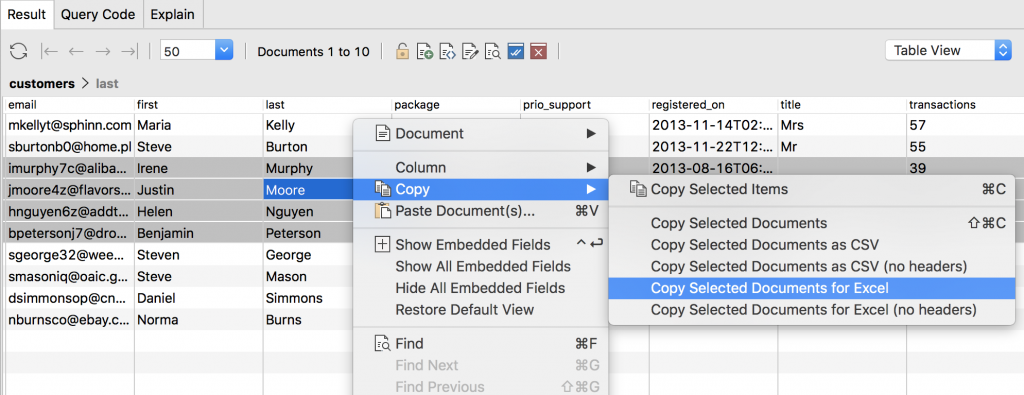Click the Mrs title cell
The height and width of the screenshot is (395, 1024).
842,125
